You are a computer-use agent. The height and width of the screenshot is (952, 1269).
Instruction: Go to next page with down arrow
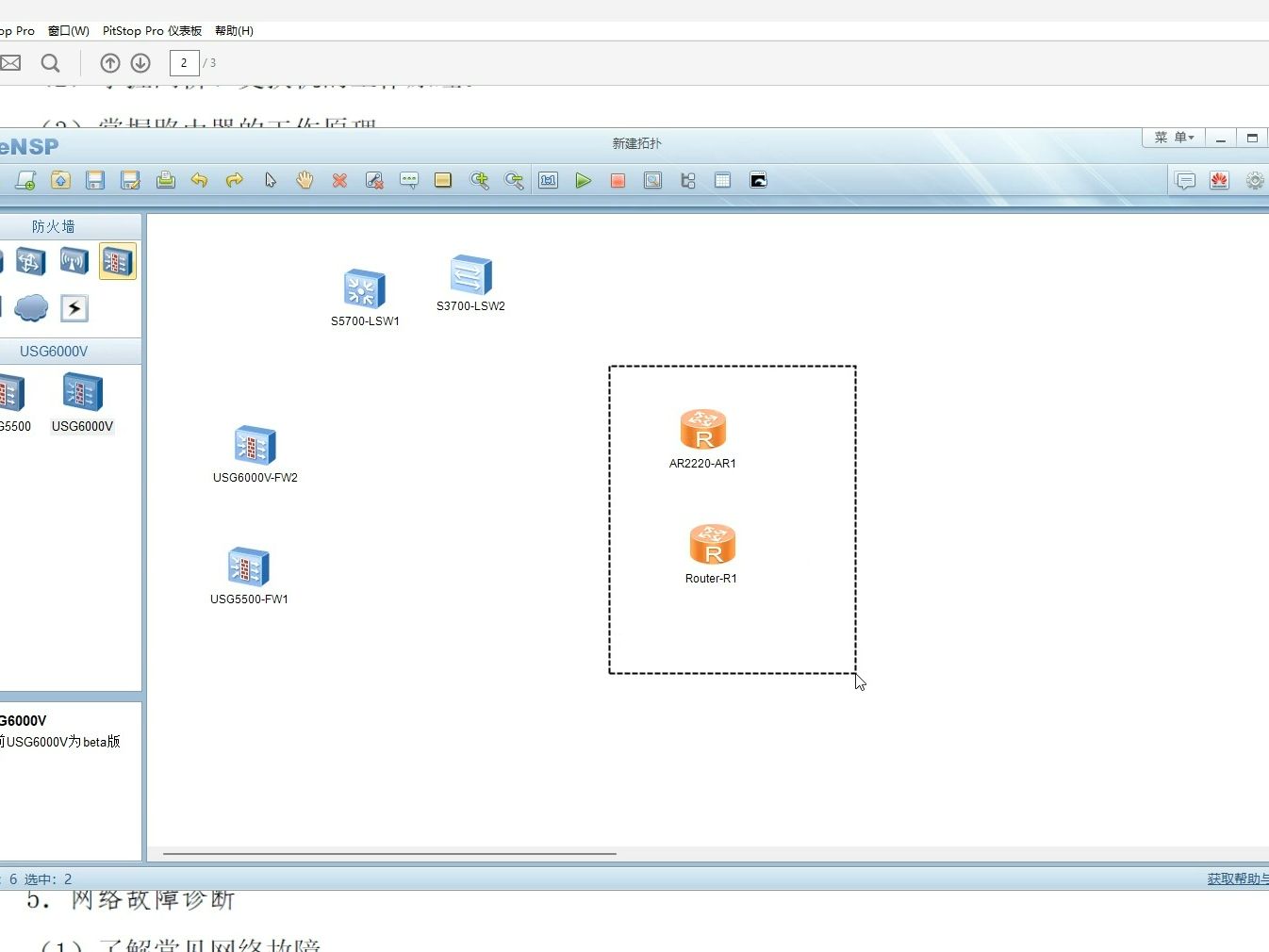[x=140, y=63]
